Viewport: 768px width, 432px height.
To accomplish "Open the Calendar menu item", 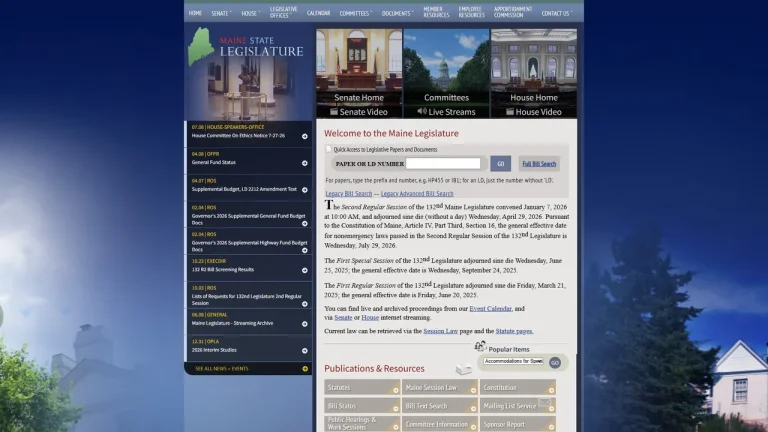I will click(318, 13).
